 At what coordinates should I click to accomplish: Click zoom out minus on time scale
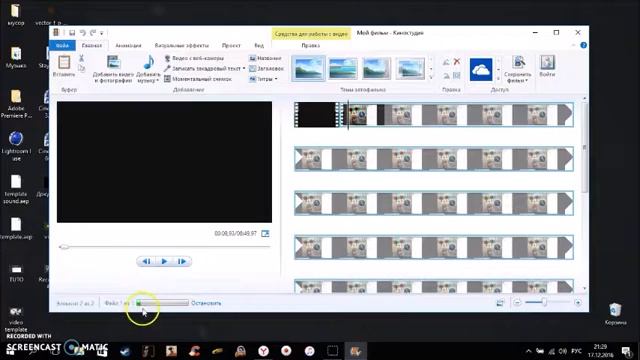click(x=517, y=303)
